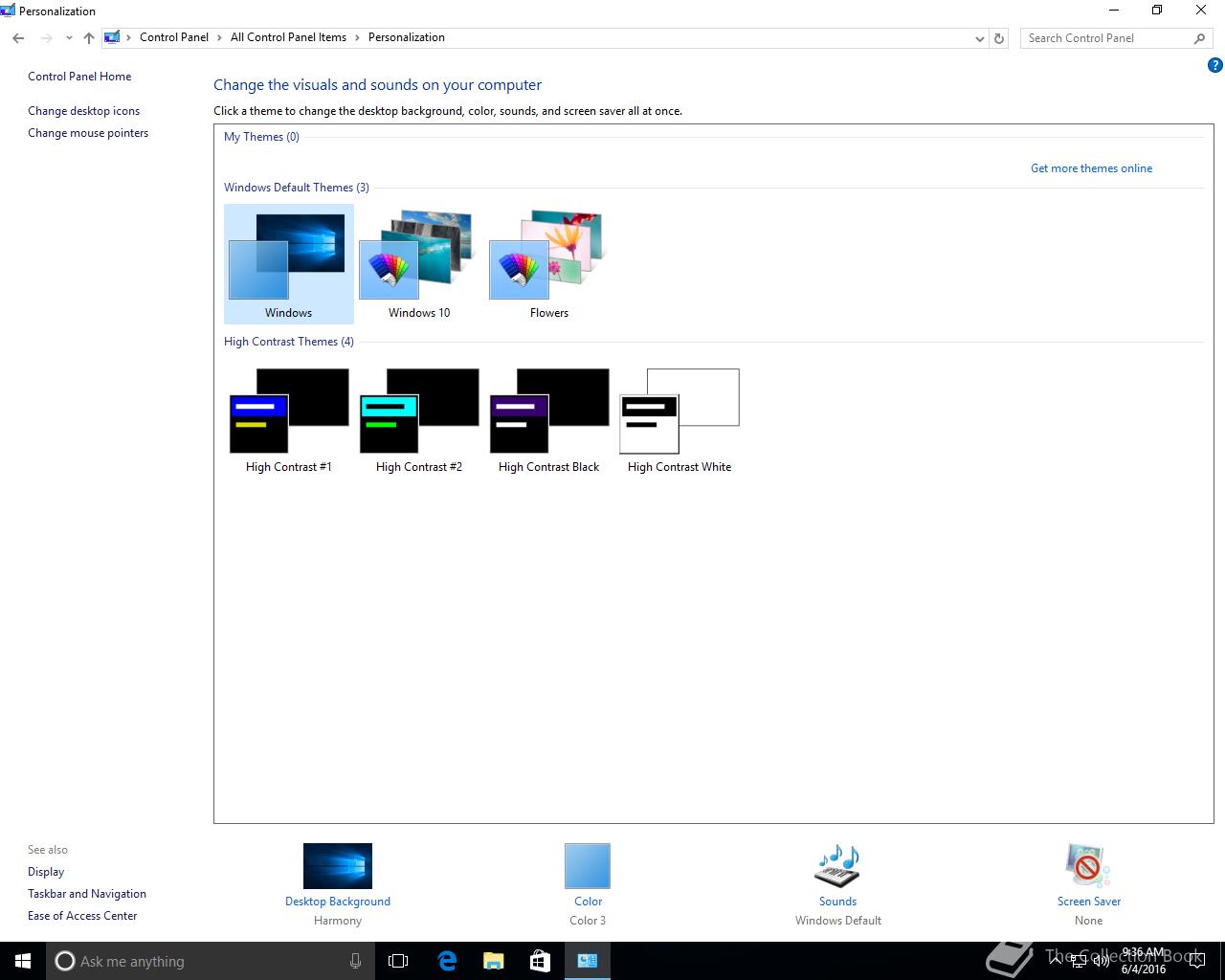Open Task View from taskbar

[x=398, y=961]
